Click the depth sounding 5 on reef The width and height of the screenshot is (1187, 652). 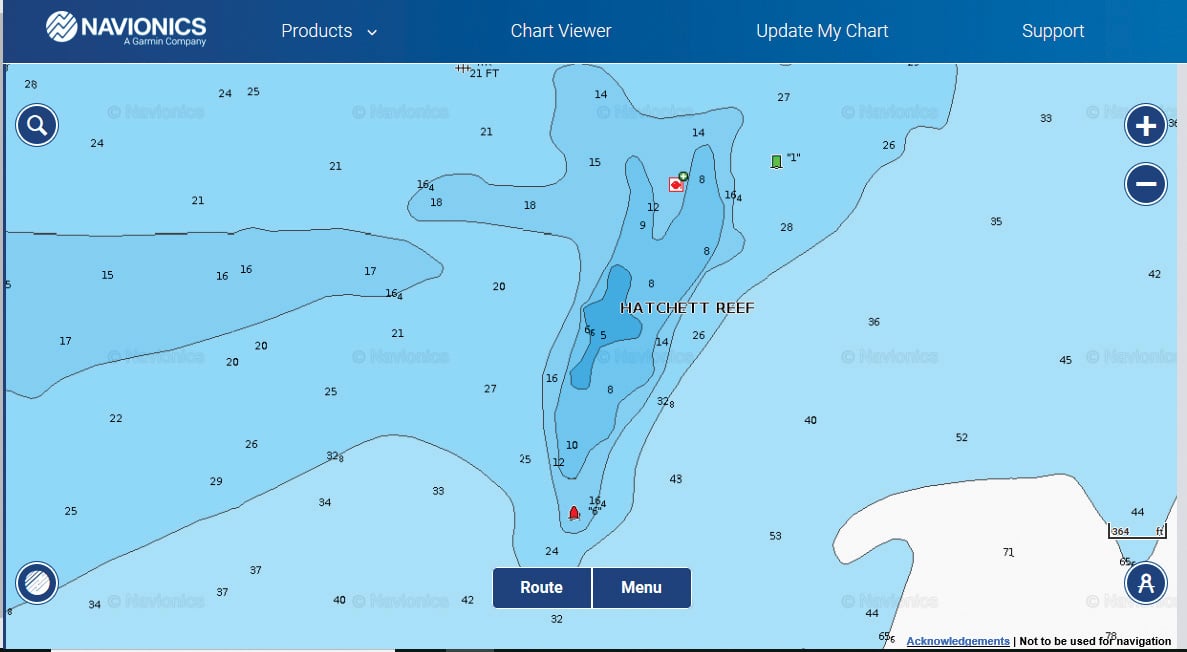[603, 335]
